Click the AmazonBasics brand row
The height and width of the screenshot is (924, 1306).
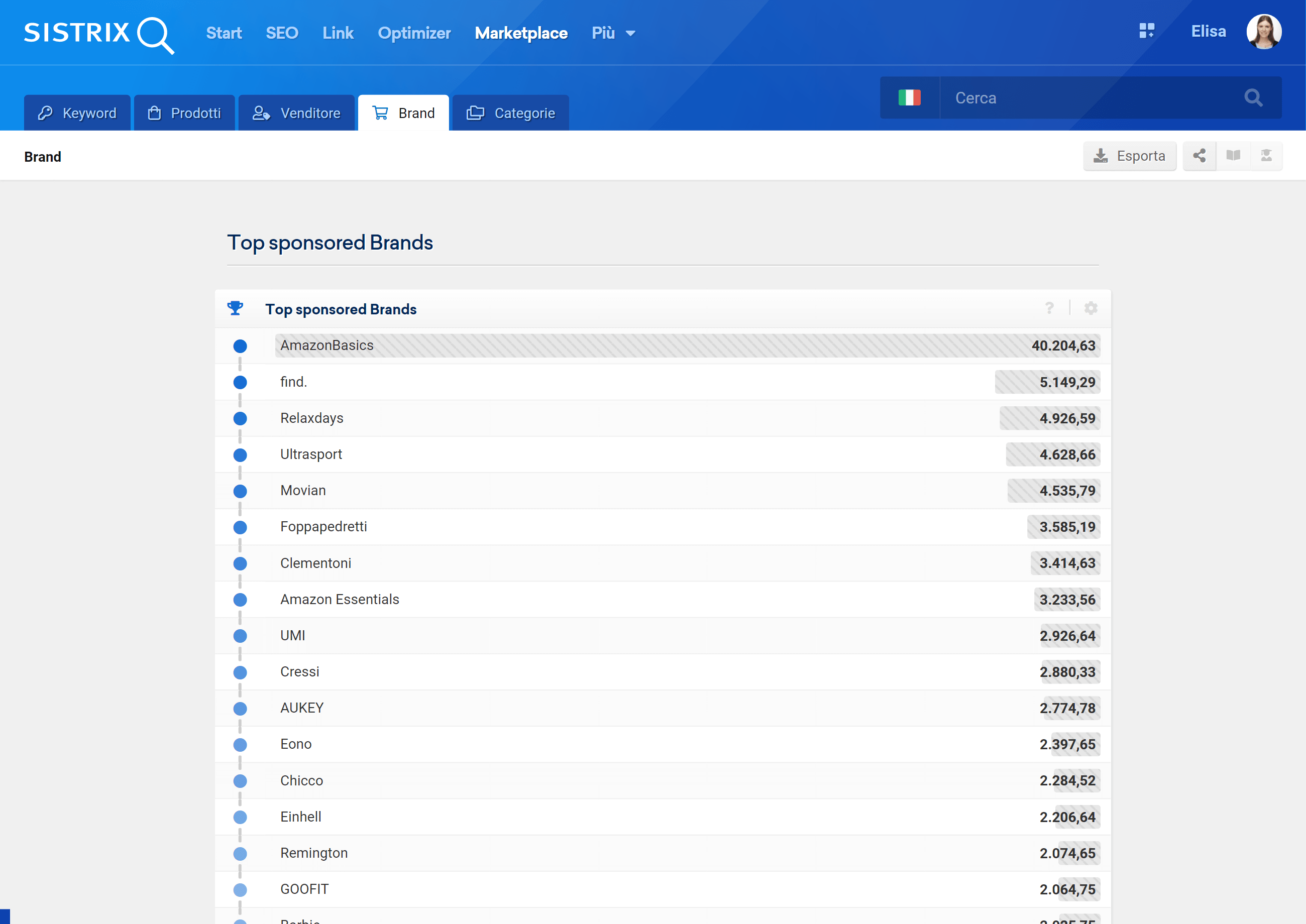(x=663, y=346)
